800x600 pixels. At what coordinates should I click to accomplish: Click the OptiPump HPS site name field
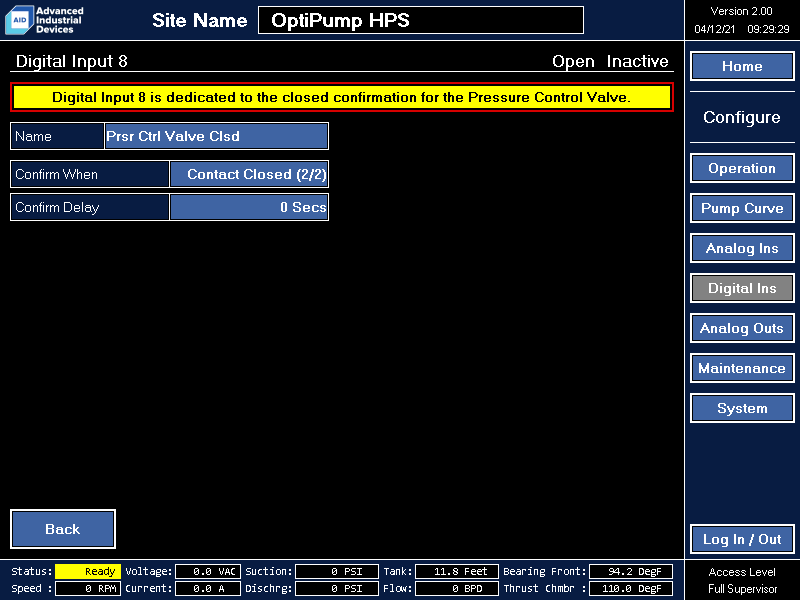[421, 20]
